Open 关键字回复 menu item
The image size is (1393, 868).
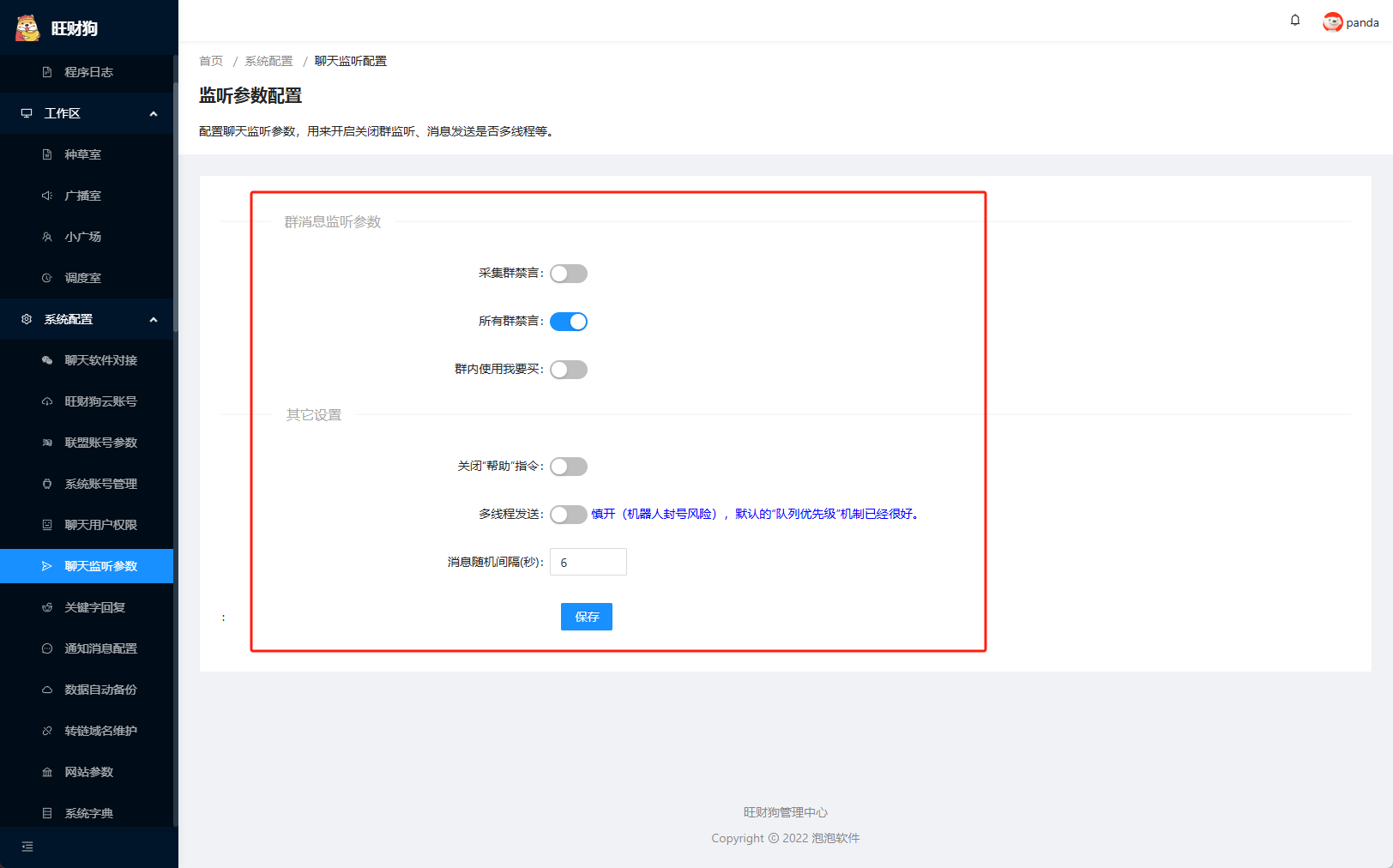pos(87,607)
